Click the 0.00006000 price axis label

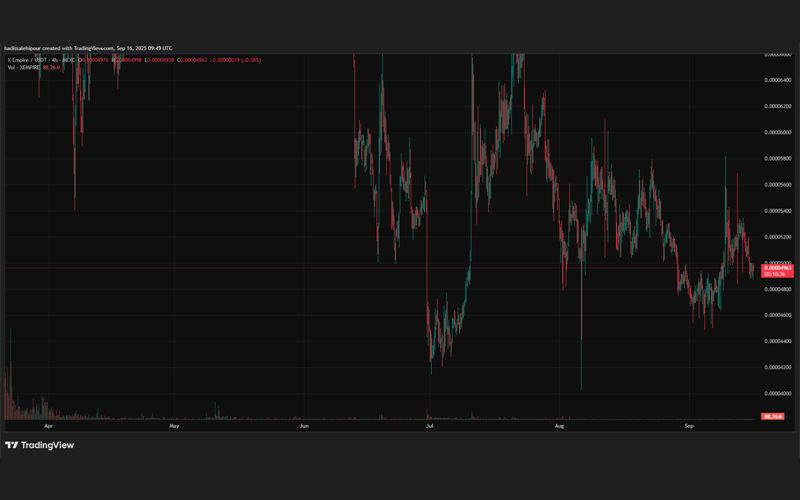coord(778,132)
